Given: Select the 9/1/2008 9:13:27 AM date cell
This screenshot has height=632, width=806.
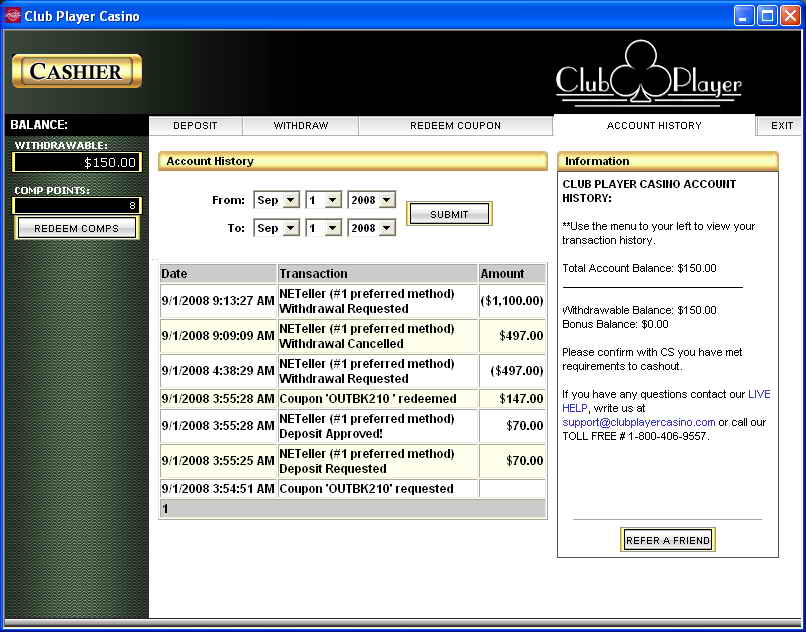Looking at the screenshot, I should (x=218, y=301).
